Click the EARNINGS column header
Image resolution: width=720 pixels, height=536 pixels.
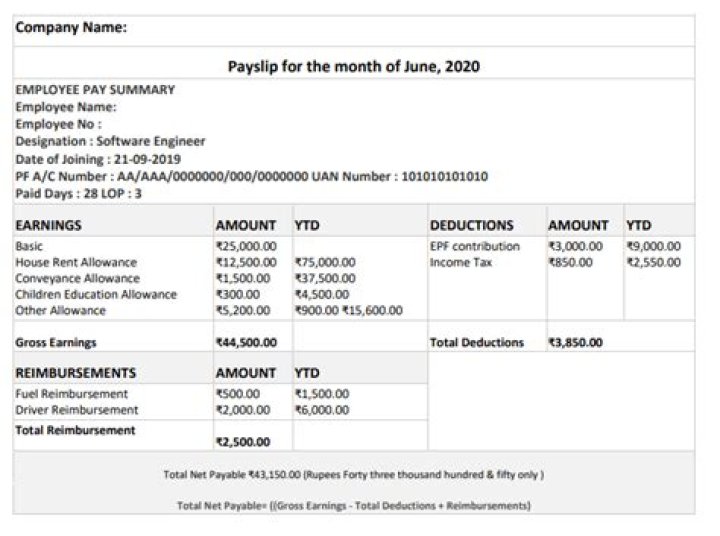pos(49,226)
